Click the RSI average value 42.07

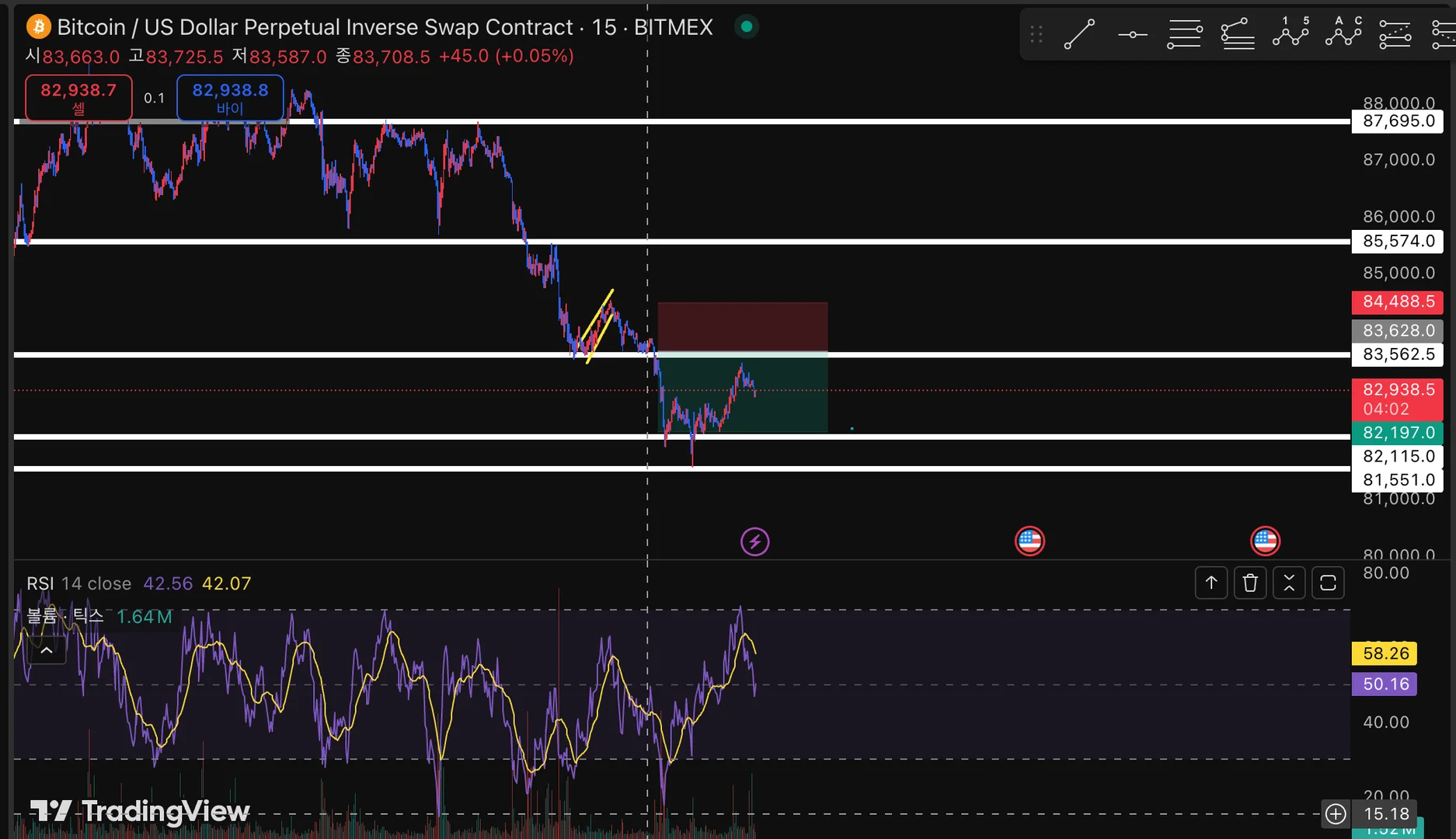pos(227,583)
